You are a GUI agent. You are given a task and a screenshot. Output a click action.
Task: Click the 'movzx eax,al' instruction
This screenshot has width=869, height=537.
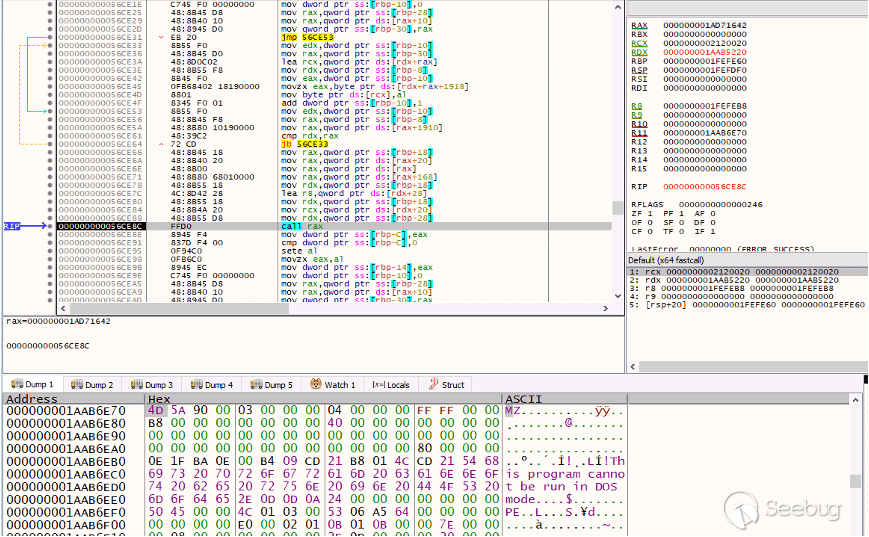(x=313, y=259)
